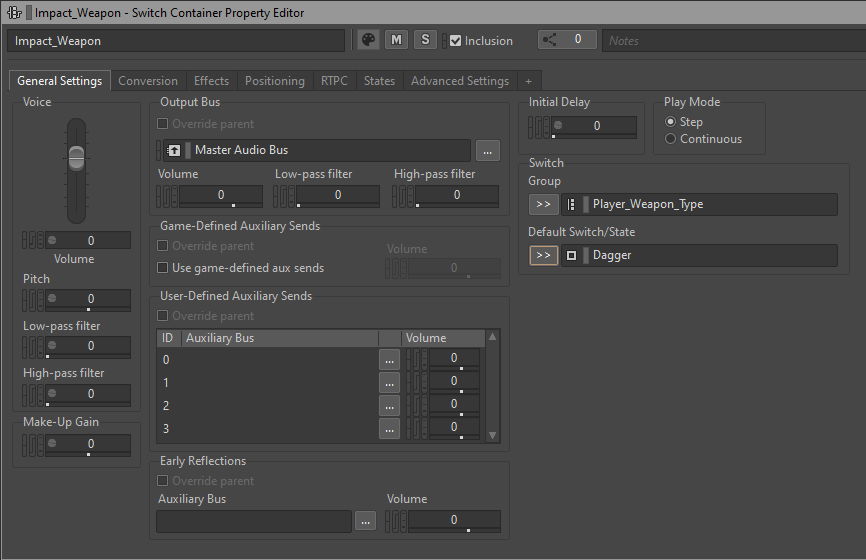The width and height of the screenshot is (866, 560).
Task: Click the Player_Weapon_Type switch group icon
Action: (x=571, y=204)
